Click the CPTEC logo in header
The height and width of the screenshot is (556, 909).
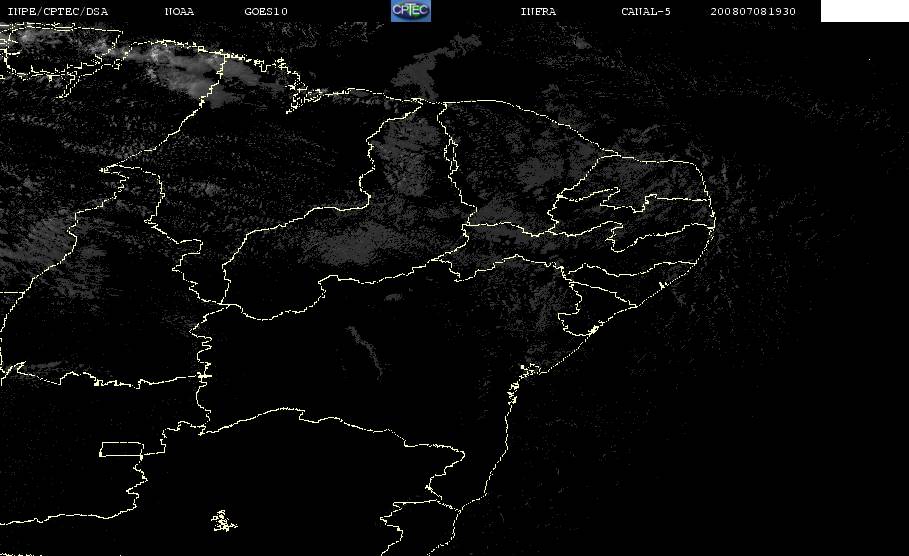411,11
